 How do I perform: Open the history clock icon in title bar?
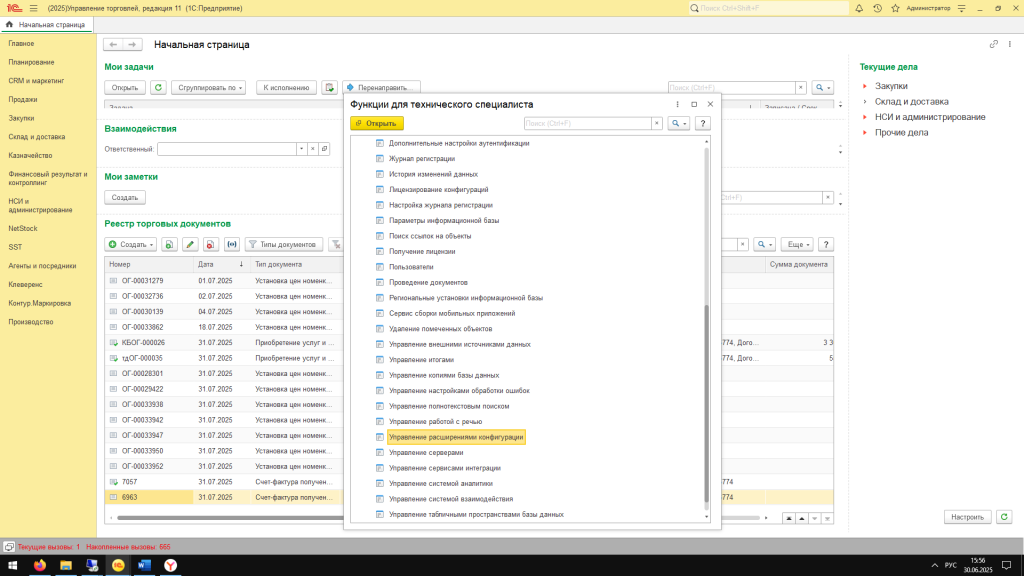click(x=877, y=8)
